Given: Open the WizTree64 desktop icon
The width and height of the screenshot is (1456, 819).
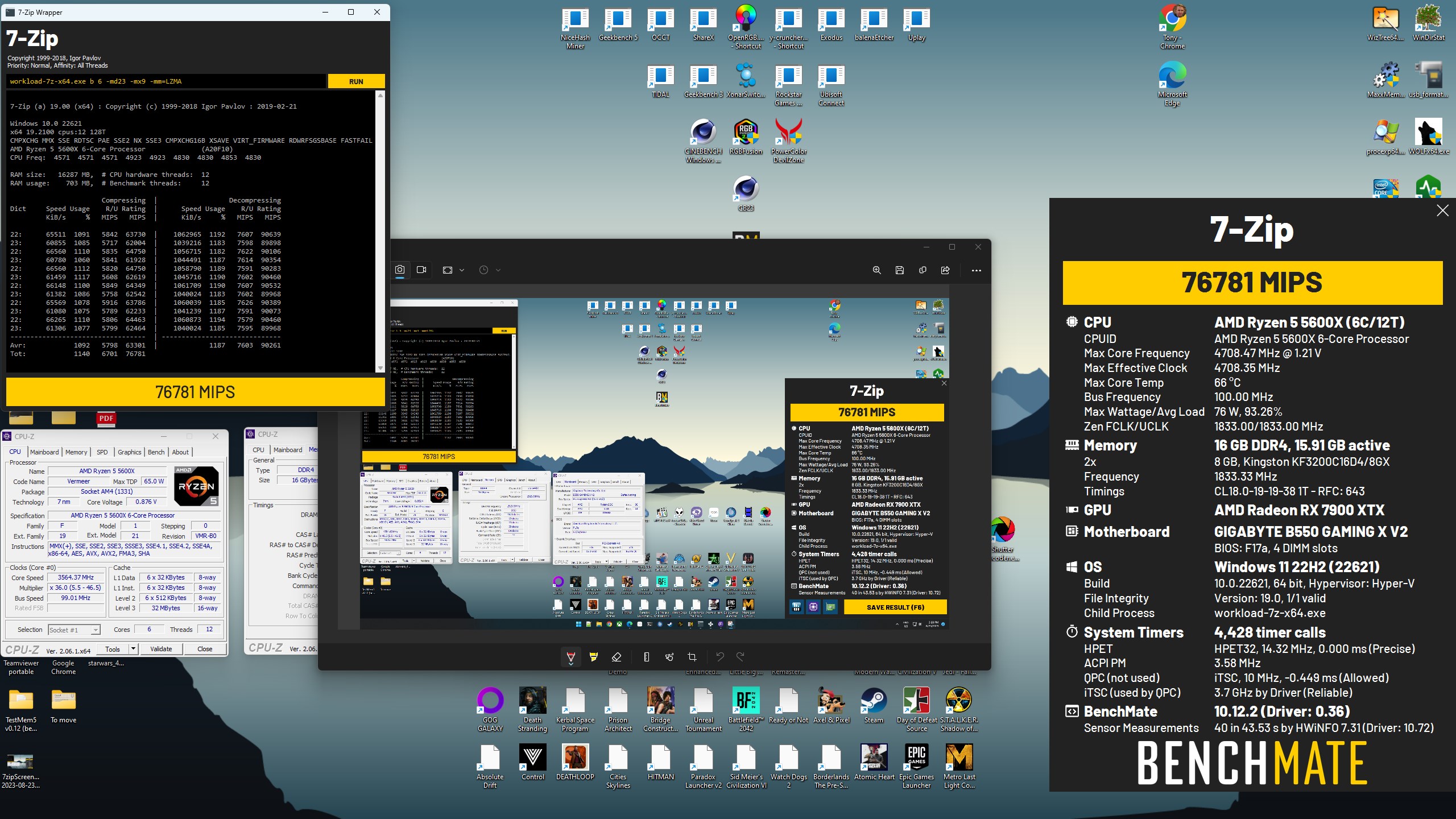Looking at the screenshot, I should pos(1385,24).
